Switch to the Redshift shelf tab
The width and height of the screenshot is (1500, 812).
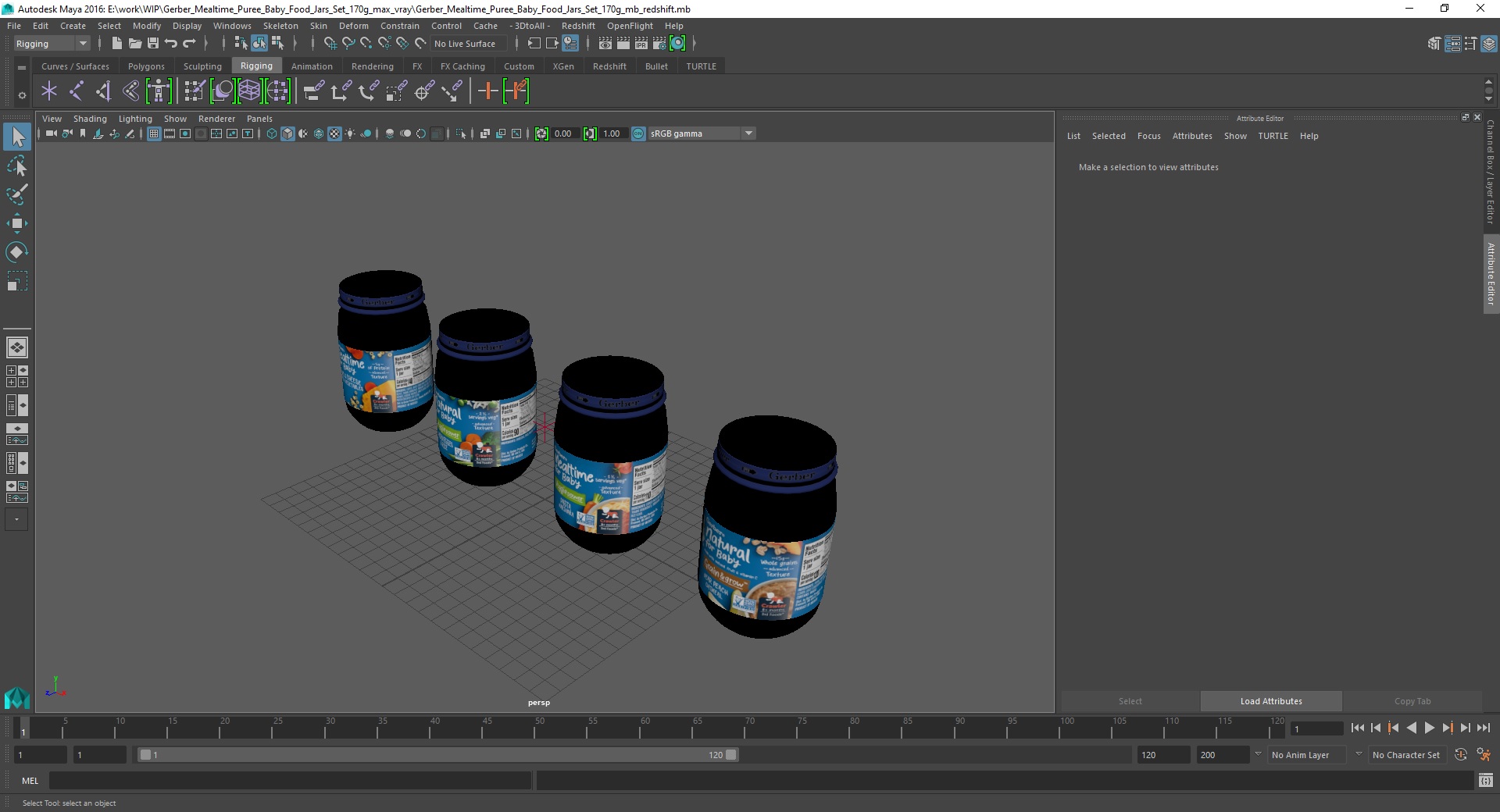click(x=609, y=66)
